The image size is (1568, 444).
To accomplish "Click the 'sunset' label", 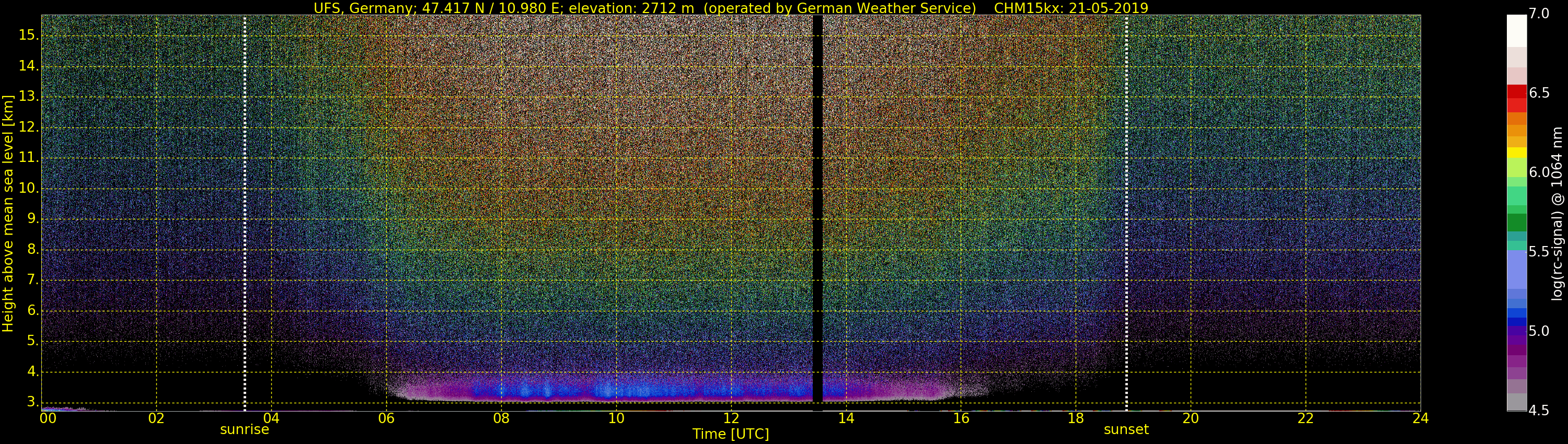I will pos(1126,429).
